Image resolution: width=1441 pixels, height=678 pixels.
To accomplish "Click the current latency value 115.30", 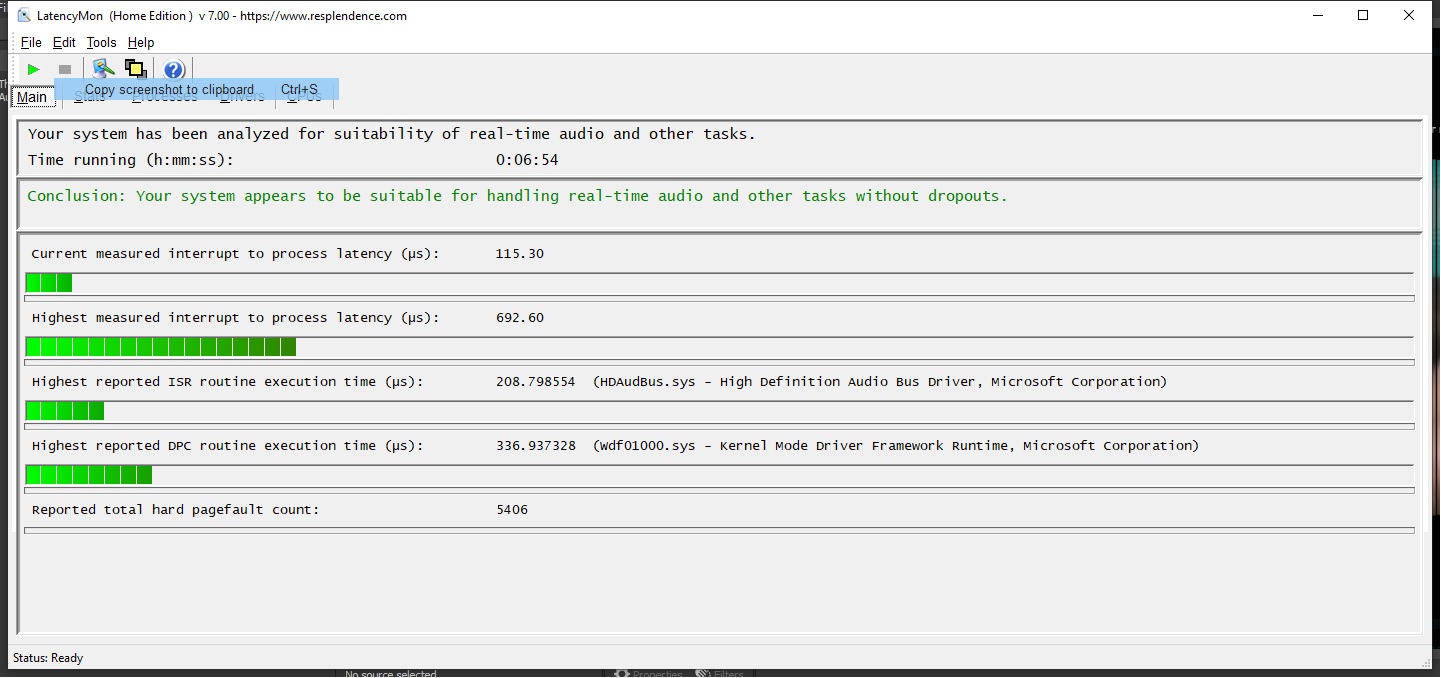I will point(520,254).
